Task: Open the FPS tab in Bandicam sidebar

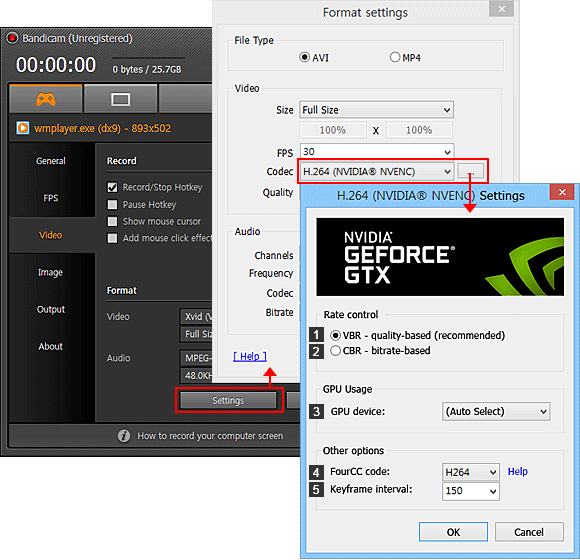Action: pos(51,198)
